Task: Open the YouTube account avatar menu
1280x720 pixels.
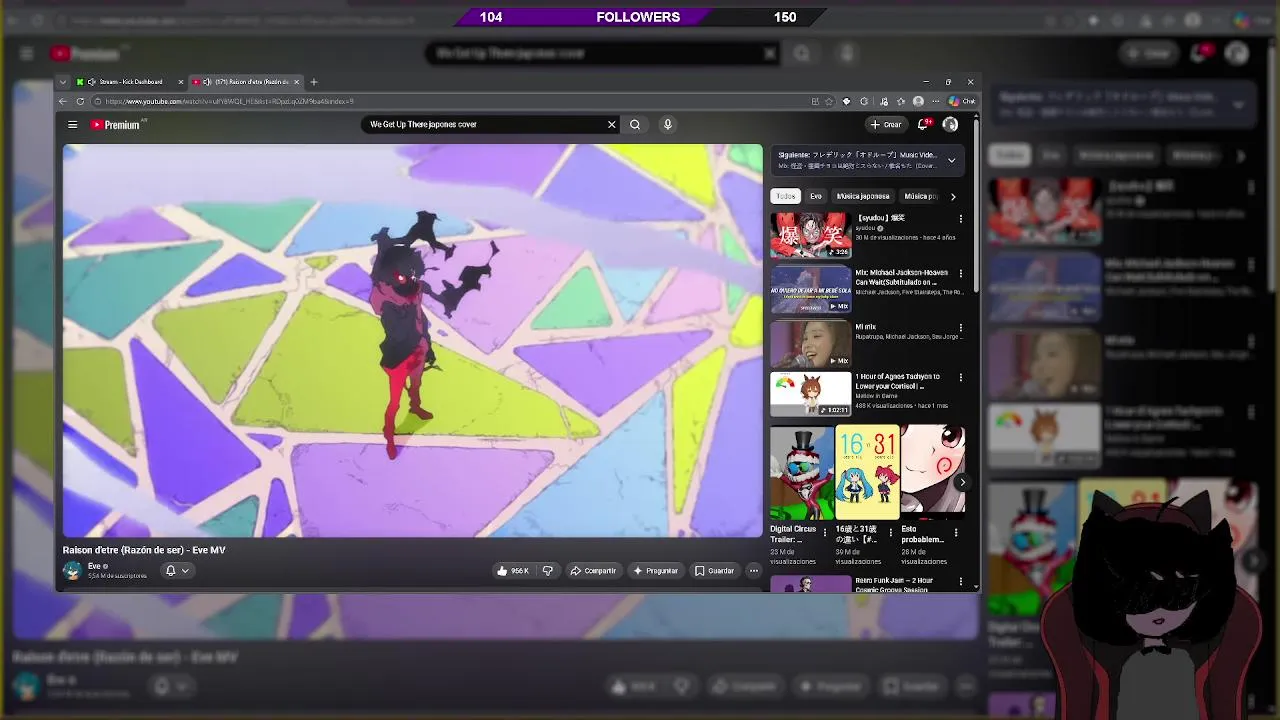Action: 950,125
